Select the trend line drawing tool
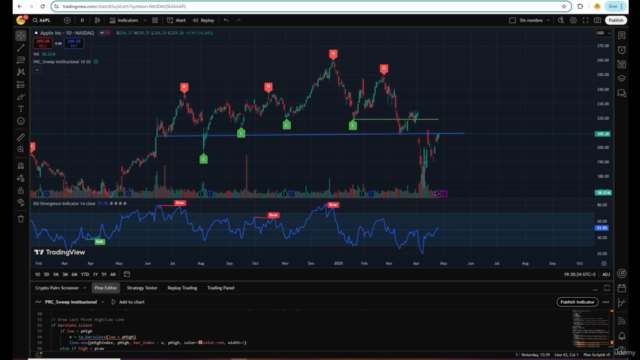This screenshot has width=640, height=360. (21, 48)
